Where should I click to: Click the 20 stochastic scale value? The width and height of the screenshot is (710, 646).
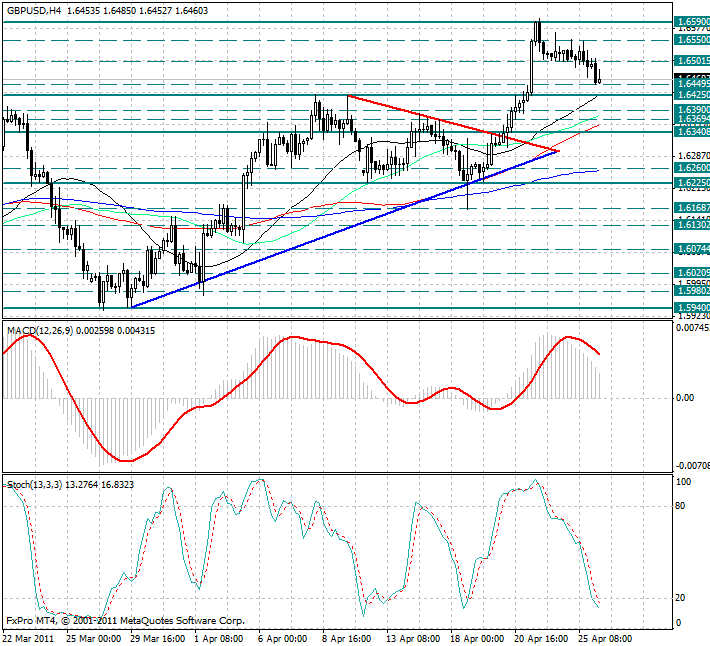click(x=680, y=598)
